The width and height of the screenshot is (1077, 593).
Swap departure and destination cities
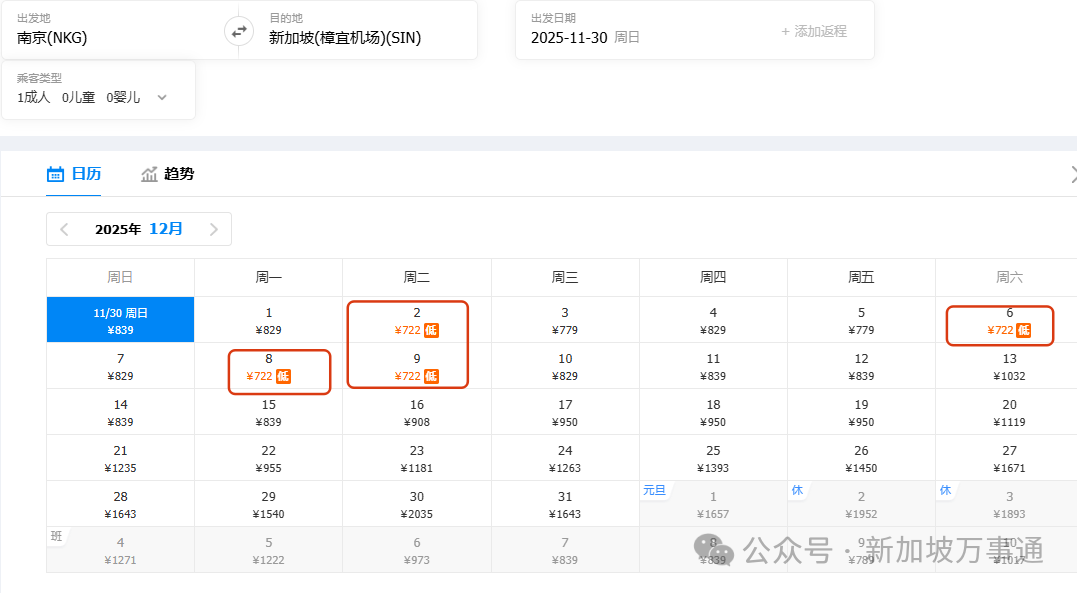[239, 32]
